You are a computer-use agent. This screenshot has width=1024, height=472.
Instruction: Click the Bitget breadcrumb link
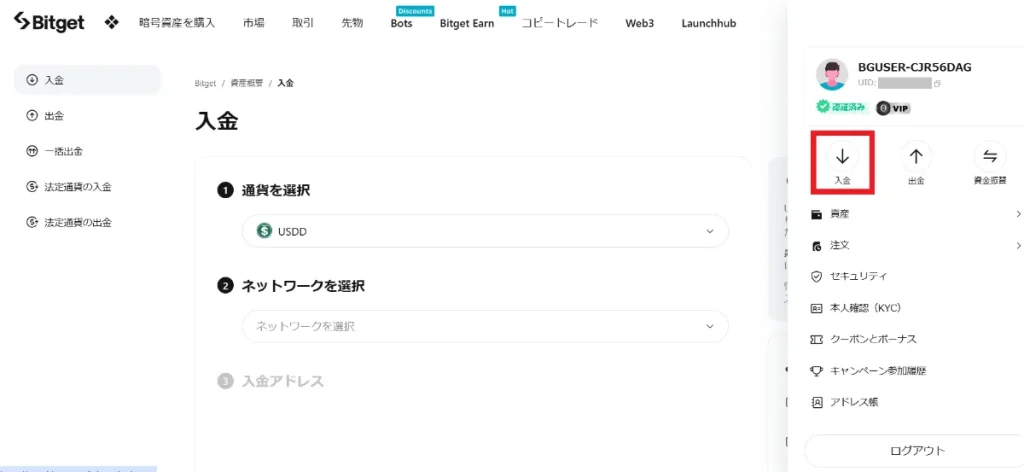click(205, 84)
